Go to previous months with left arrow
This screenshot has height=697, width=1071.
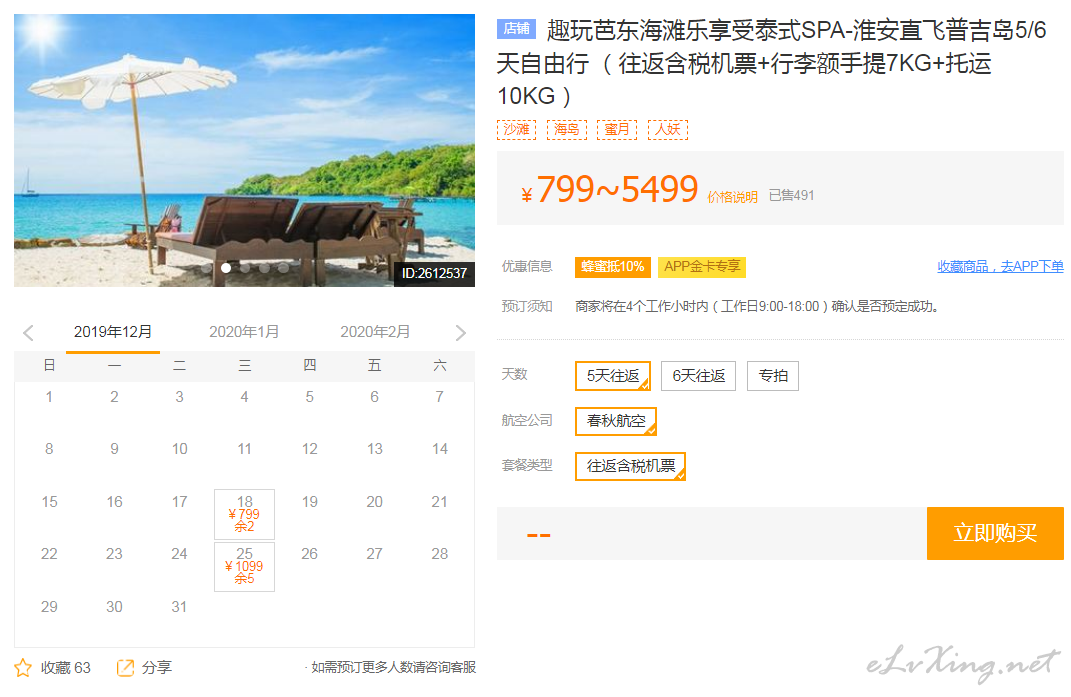coord(28,333)
